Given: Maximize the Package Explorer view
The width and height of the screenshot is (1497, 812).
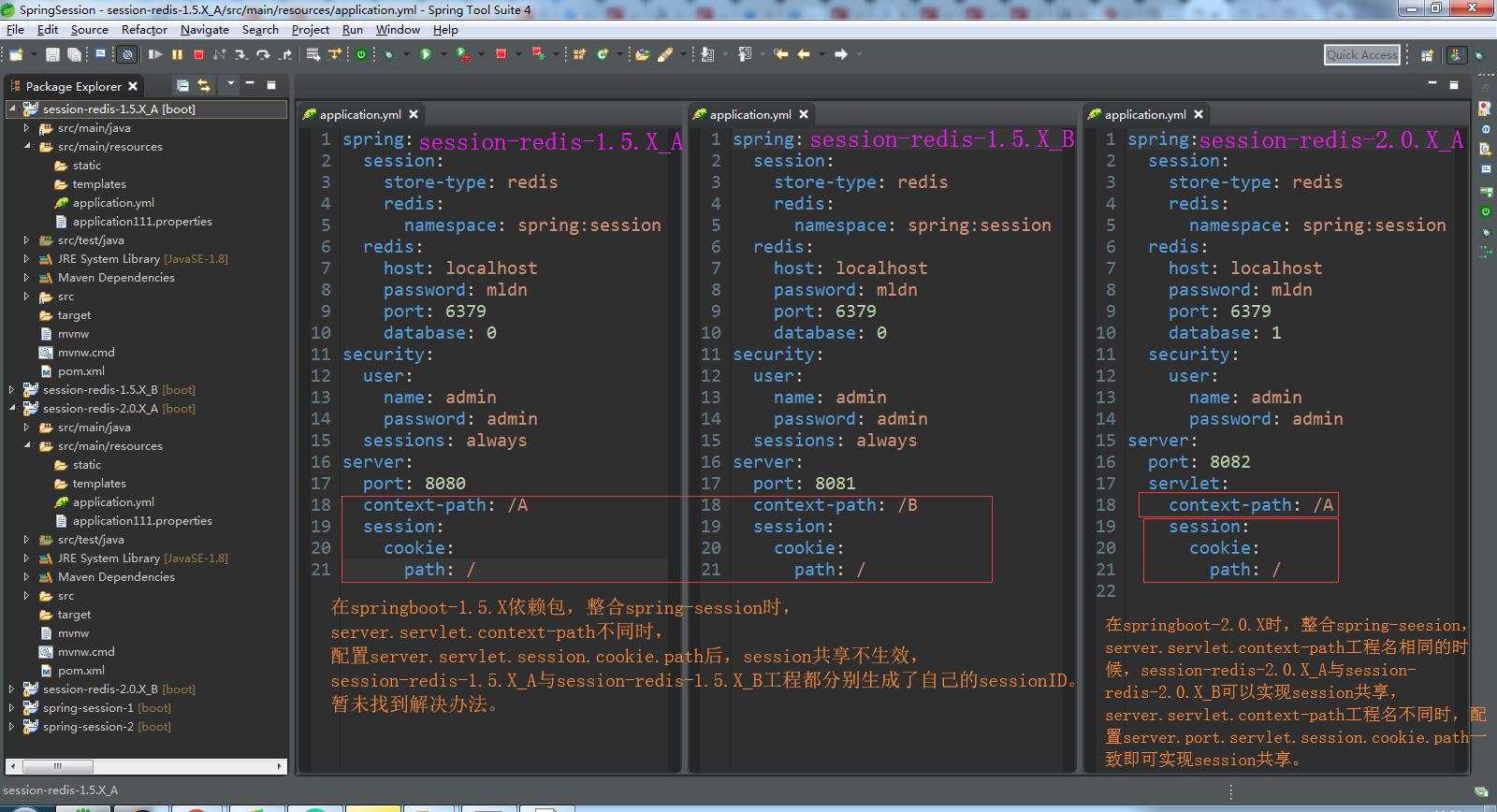Looking at the screenshot, I should (271, 85).
